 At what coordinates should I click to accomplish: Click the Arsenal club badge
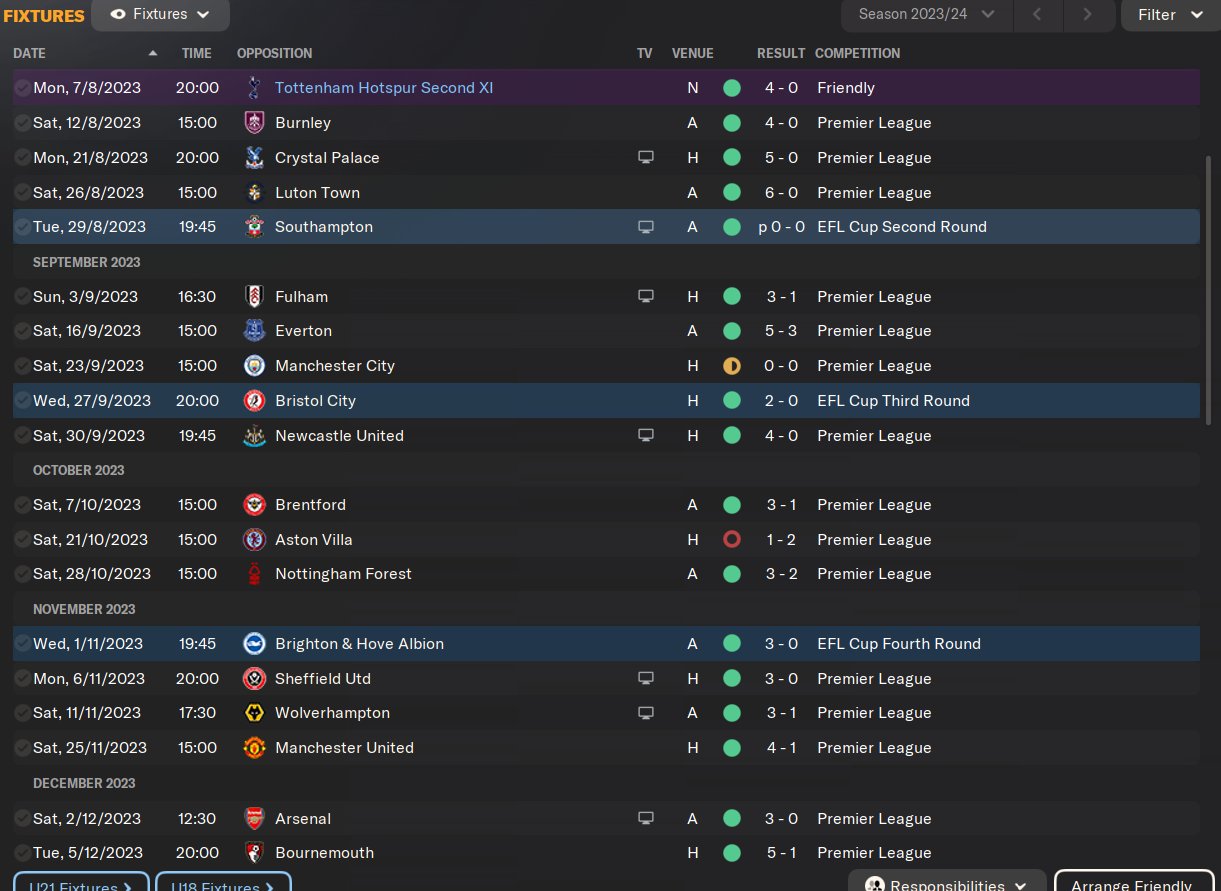click(x=254, y=819)
